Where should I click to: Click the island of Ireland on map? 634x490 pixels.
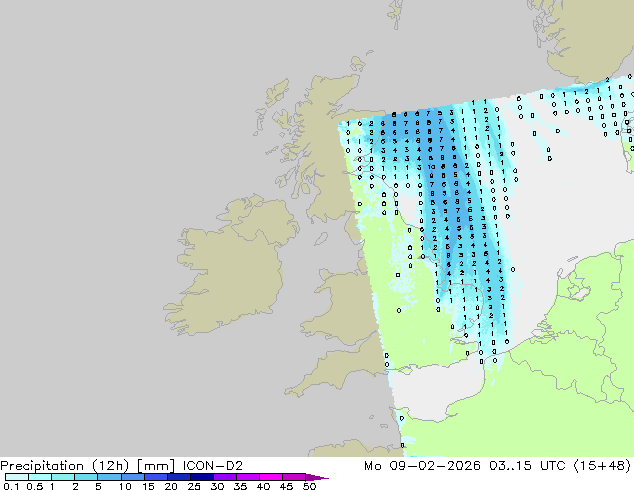coord(230,265)
